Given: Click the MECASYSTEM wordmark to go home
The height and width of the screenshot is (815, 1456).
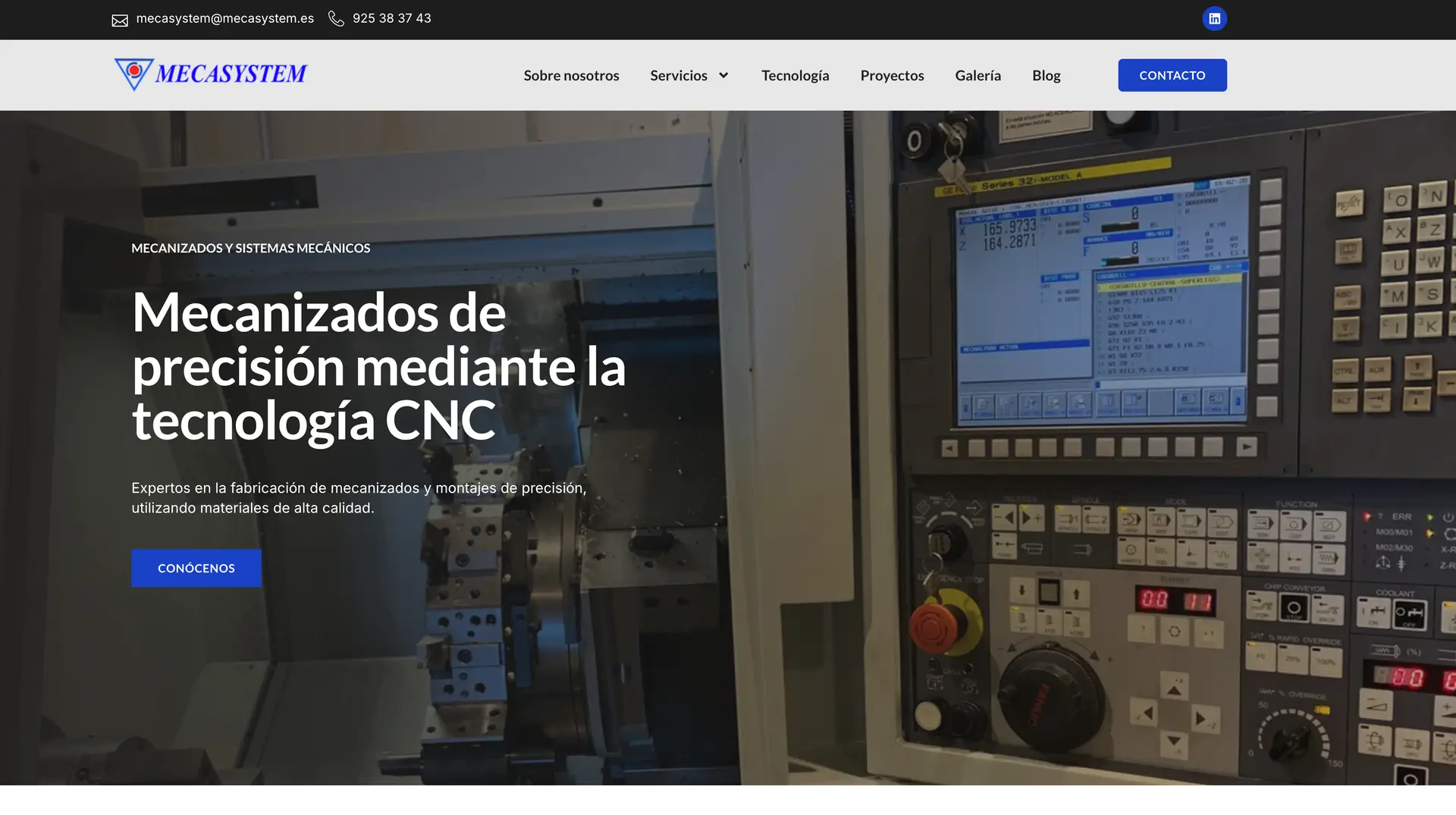Looking at the screenshot, I should coord(230,74).
